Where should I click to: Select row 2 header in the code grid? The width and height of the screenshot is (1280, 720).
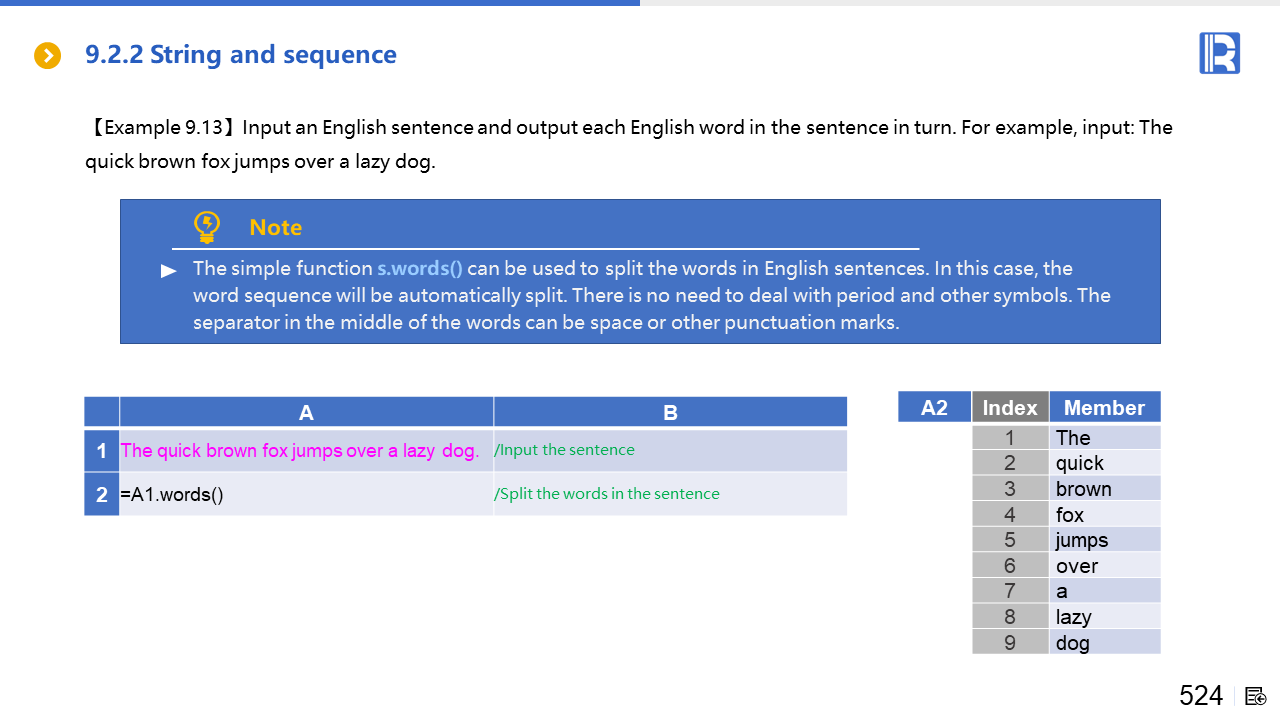[x=102, y=494]
